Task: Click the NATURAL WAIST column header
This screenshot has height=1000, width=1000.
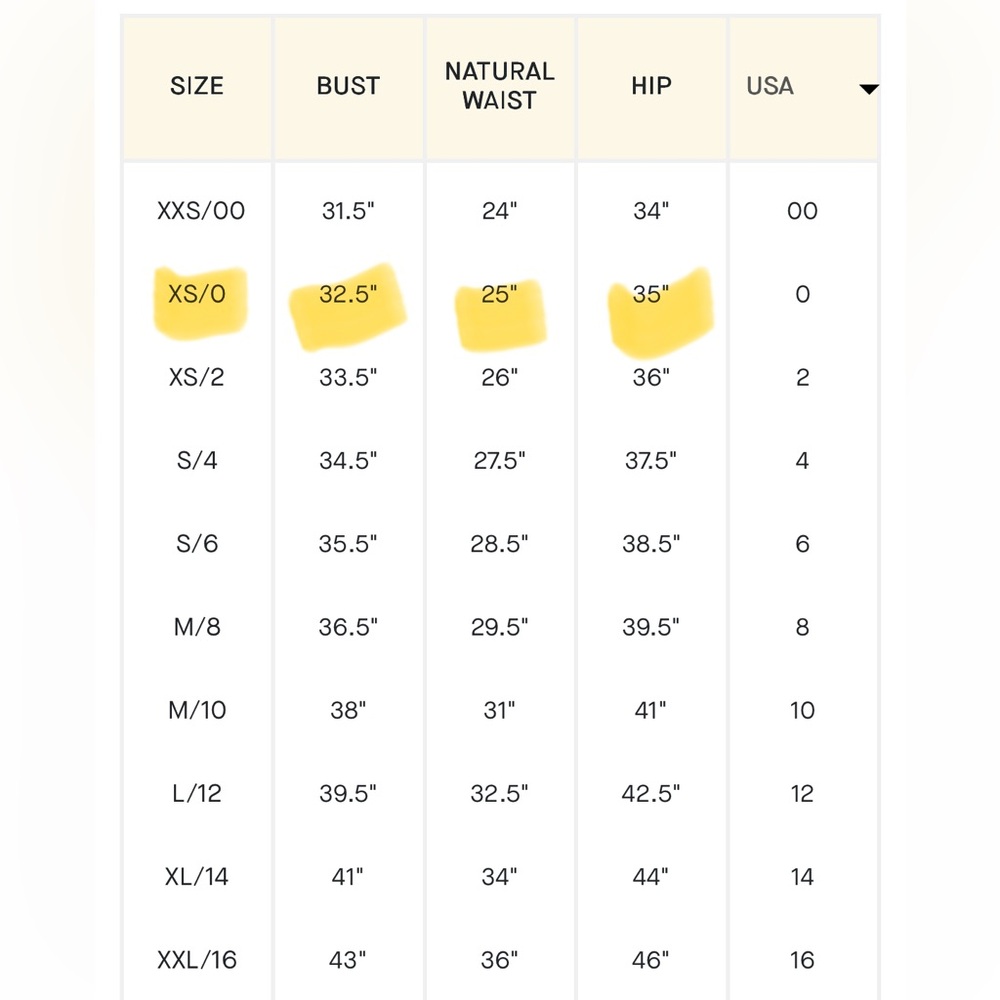Action: tap(499, 86)
